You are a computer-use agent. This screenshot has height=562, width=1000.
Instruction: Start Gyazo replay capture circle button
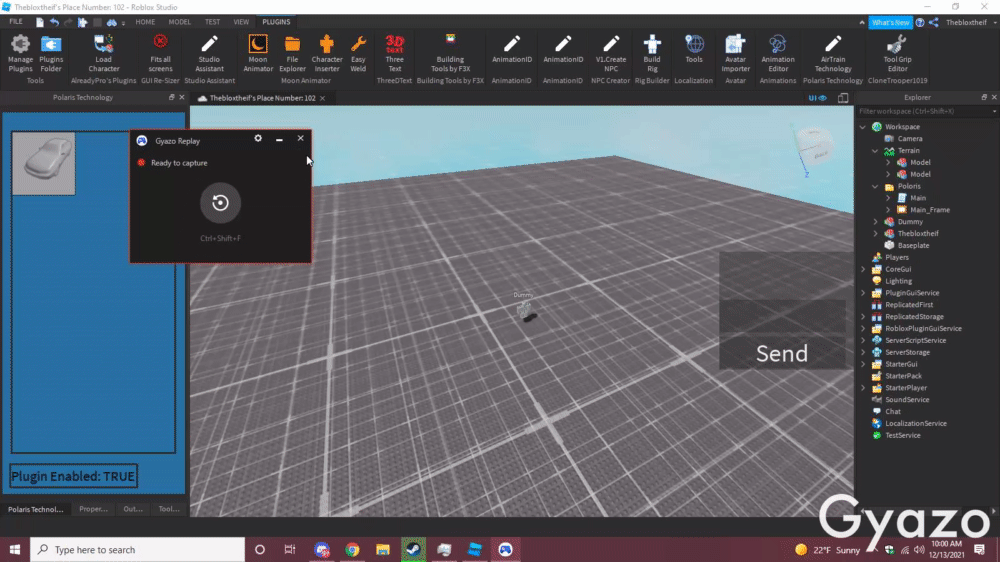tap(221, 203)
